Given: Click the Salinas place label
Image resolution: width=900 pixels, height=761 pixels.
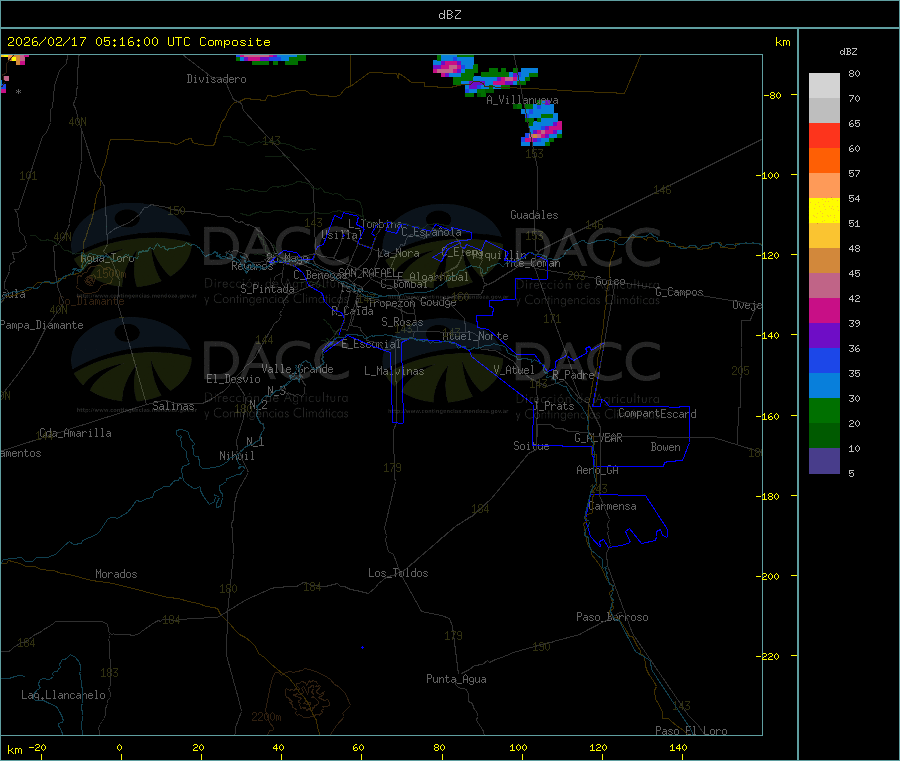Looking at the screenshot, I should [x=173, y=406].
